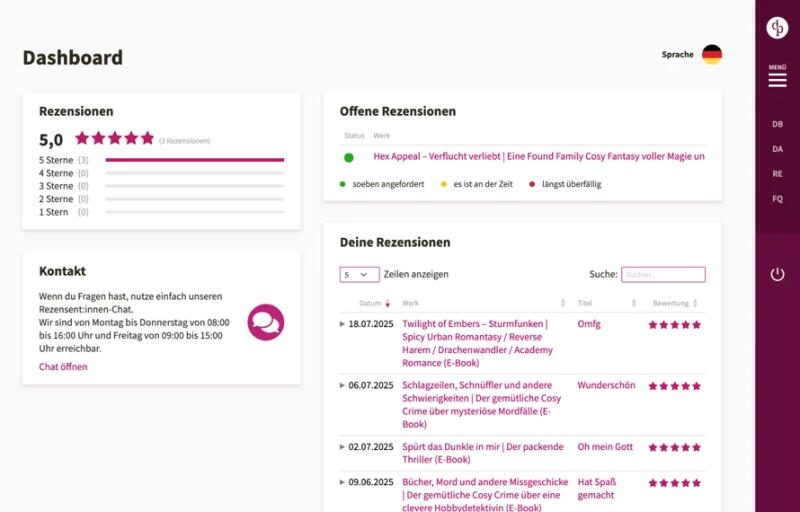Click the Dashboard heading
Screen dimensions: 800x512
point(72,58)
